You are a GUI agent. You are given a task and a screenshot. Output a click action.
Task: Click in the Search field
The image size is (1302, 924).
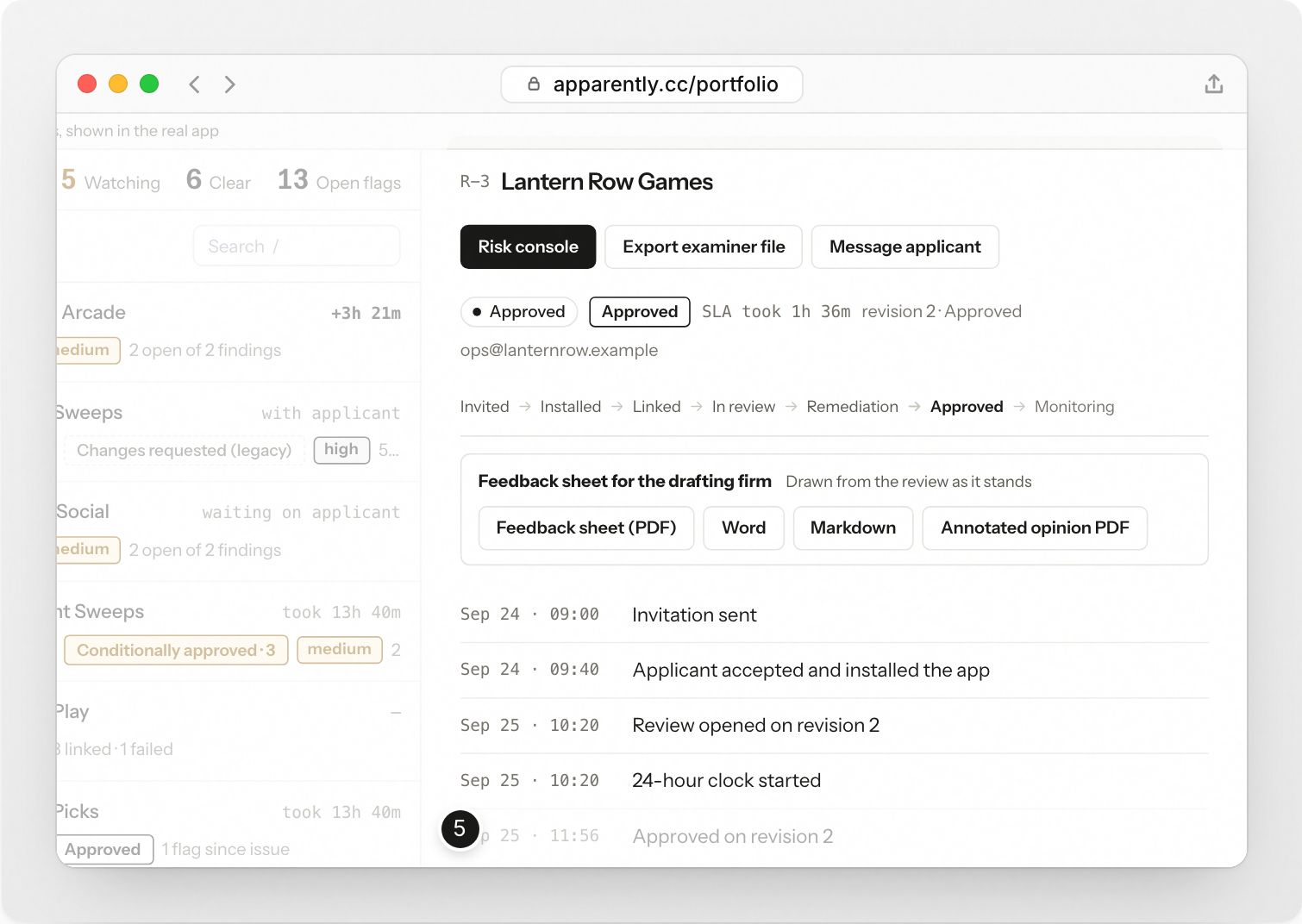click(x=297, y=247)
